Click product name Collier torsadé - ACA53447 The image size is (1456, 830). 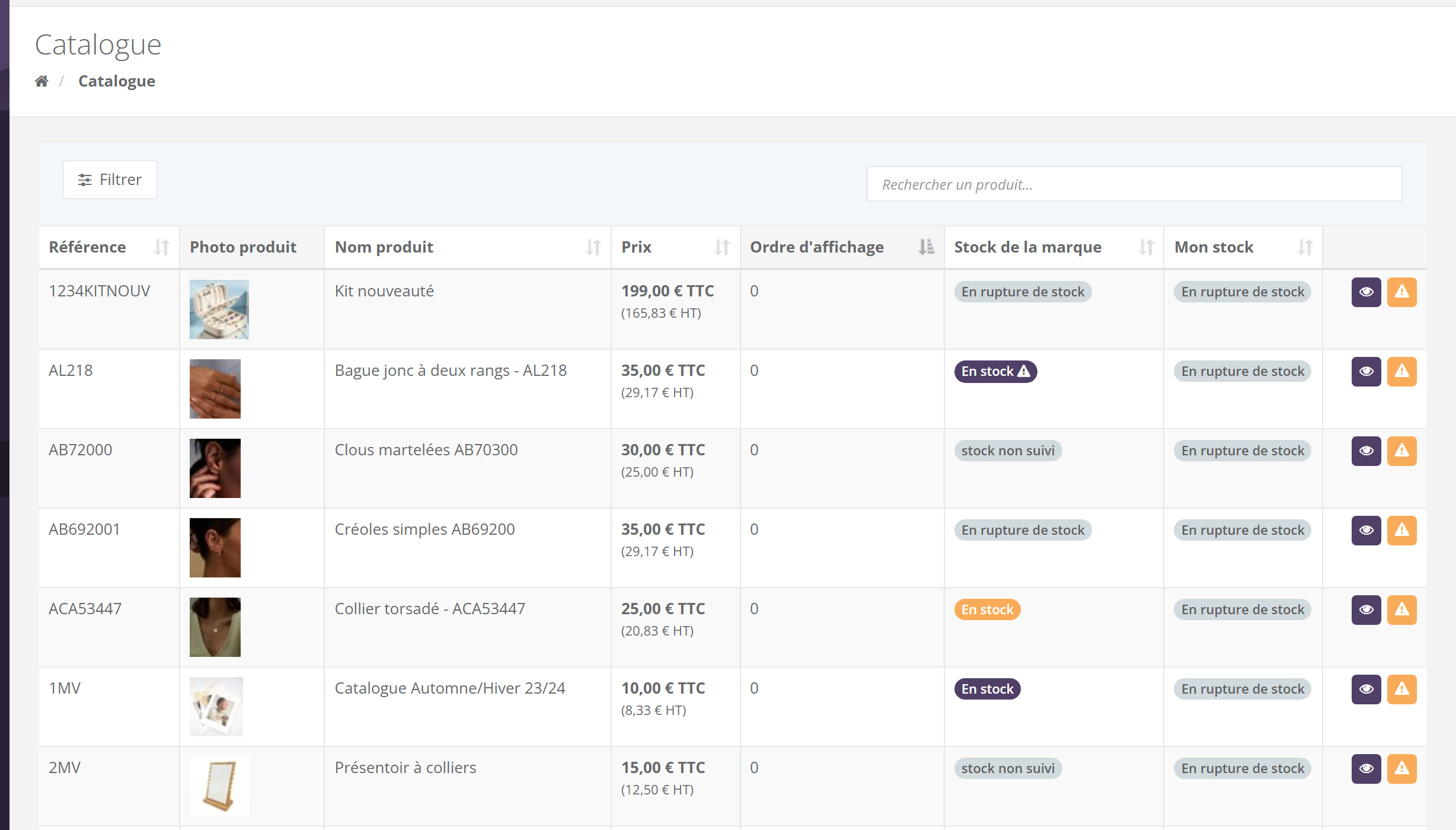click(x=430, y=609)
